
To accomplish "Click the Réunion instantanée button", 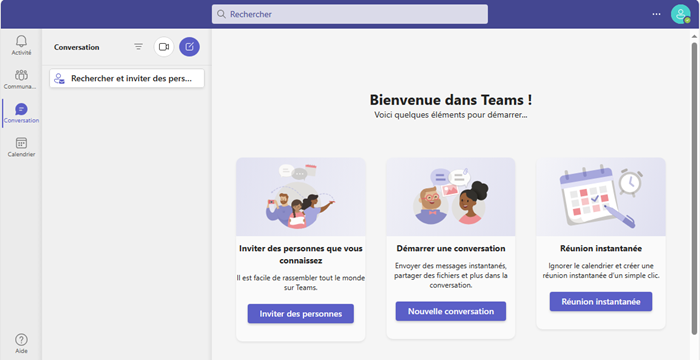I will [x=600, y=301].
